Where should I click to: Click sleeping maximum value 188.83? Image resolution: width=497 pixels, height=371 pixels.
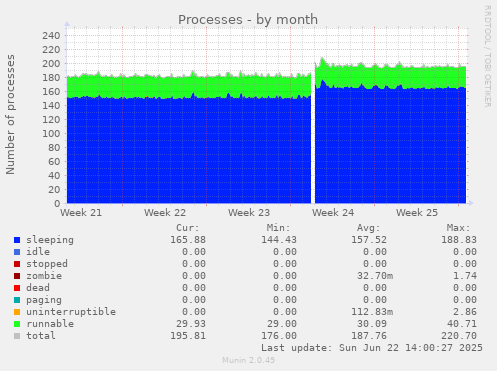pyautogui.click(x=459, y=240)
